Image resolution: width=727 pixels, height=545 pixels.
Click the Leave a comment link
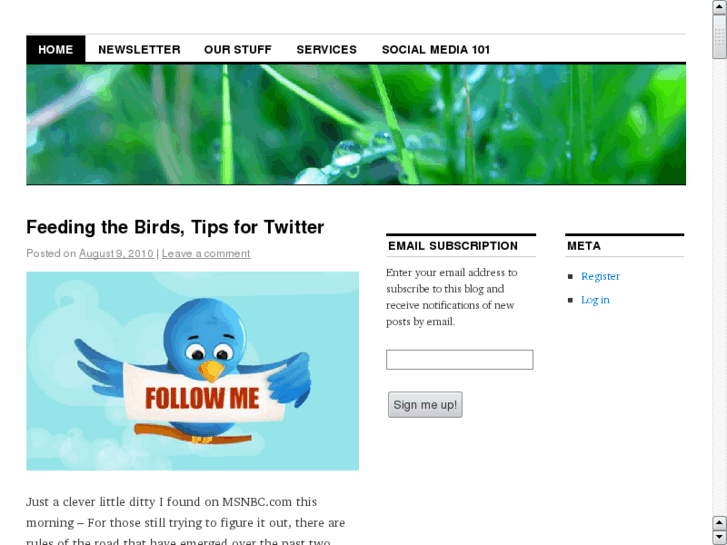click(x=206, y=254)
